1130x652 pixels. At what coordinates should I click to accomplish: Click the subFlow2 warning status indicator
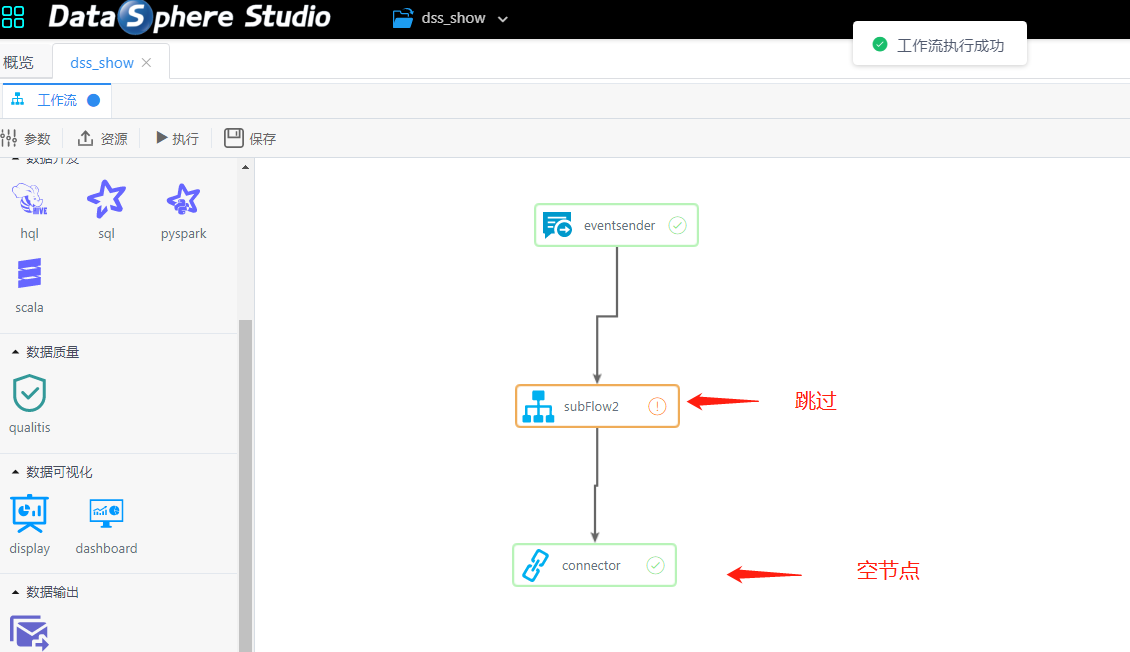(x=657, y=406)
